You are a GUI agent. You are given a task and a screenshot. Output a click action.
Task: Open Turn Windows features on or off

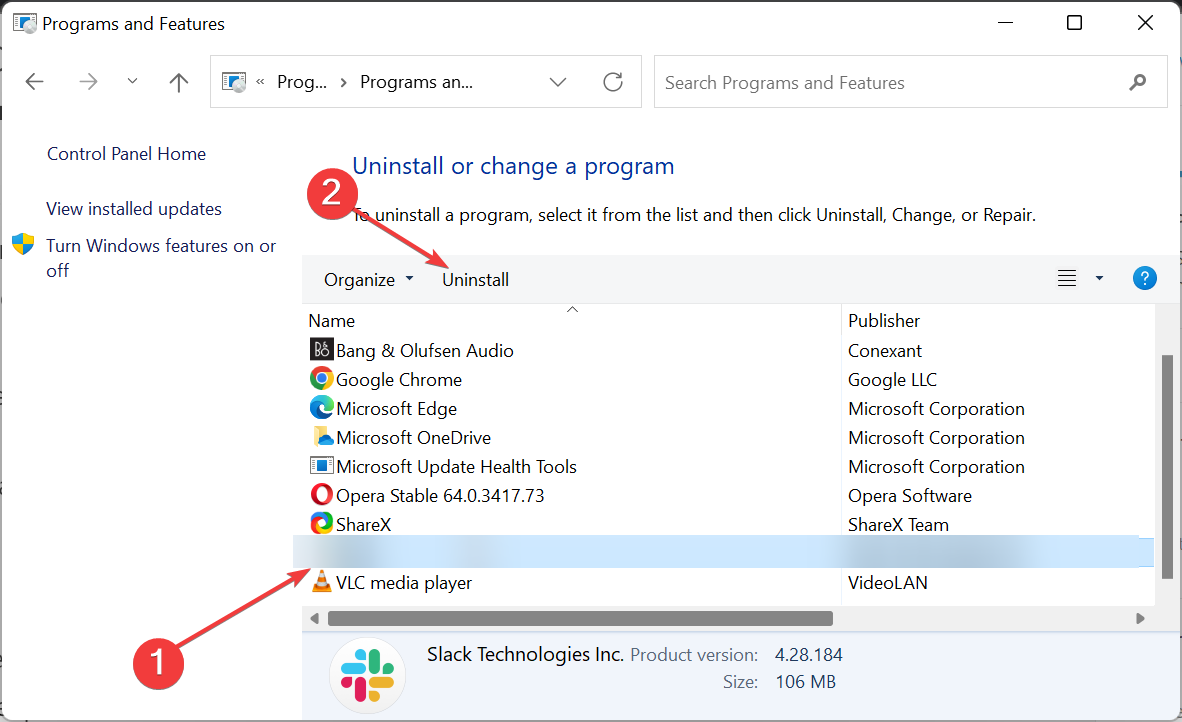[x=161, y=258]
